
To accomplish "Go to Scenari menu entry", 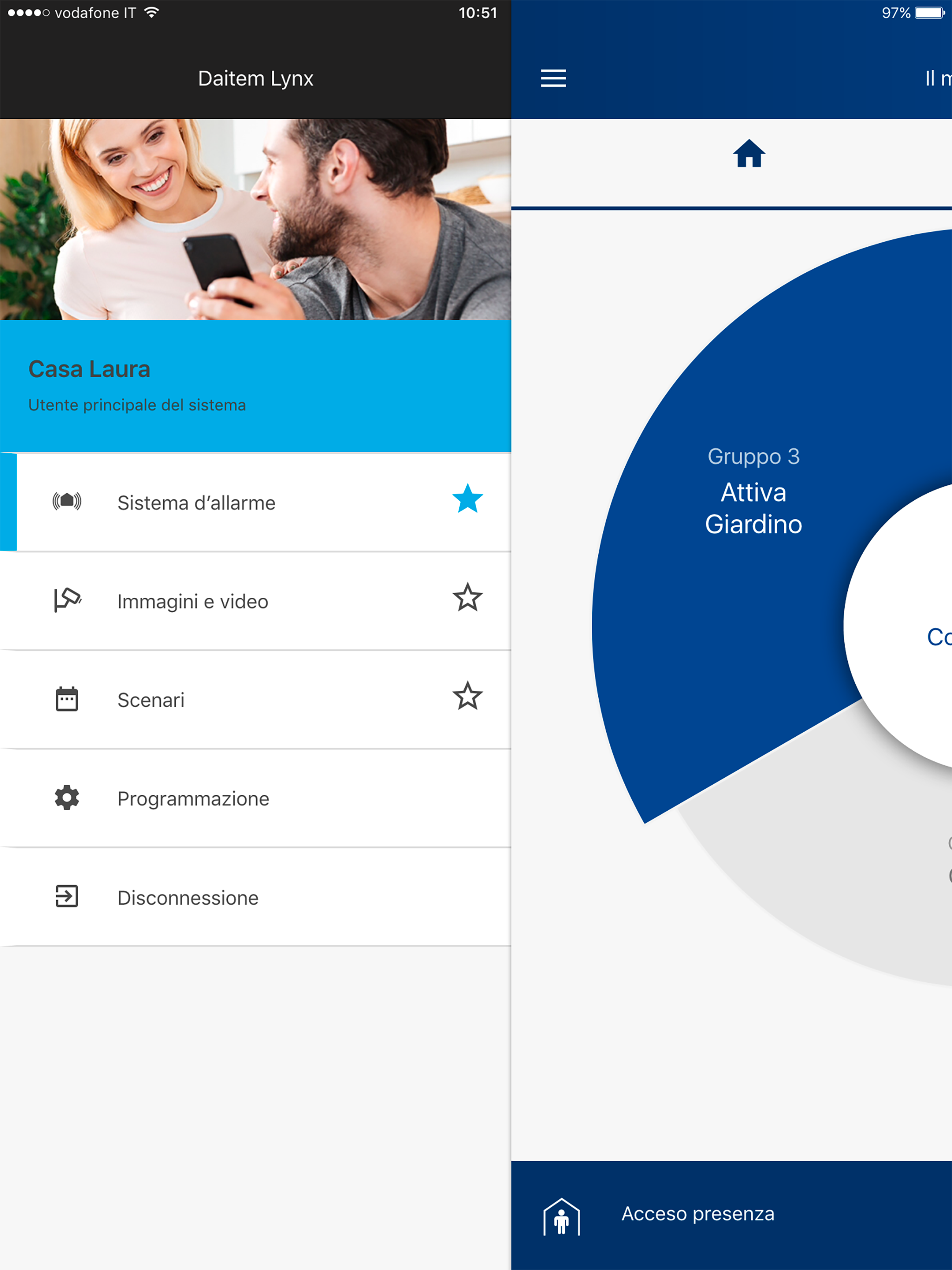I will pos(151,701).
